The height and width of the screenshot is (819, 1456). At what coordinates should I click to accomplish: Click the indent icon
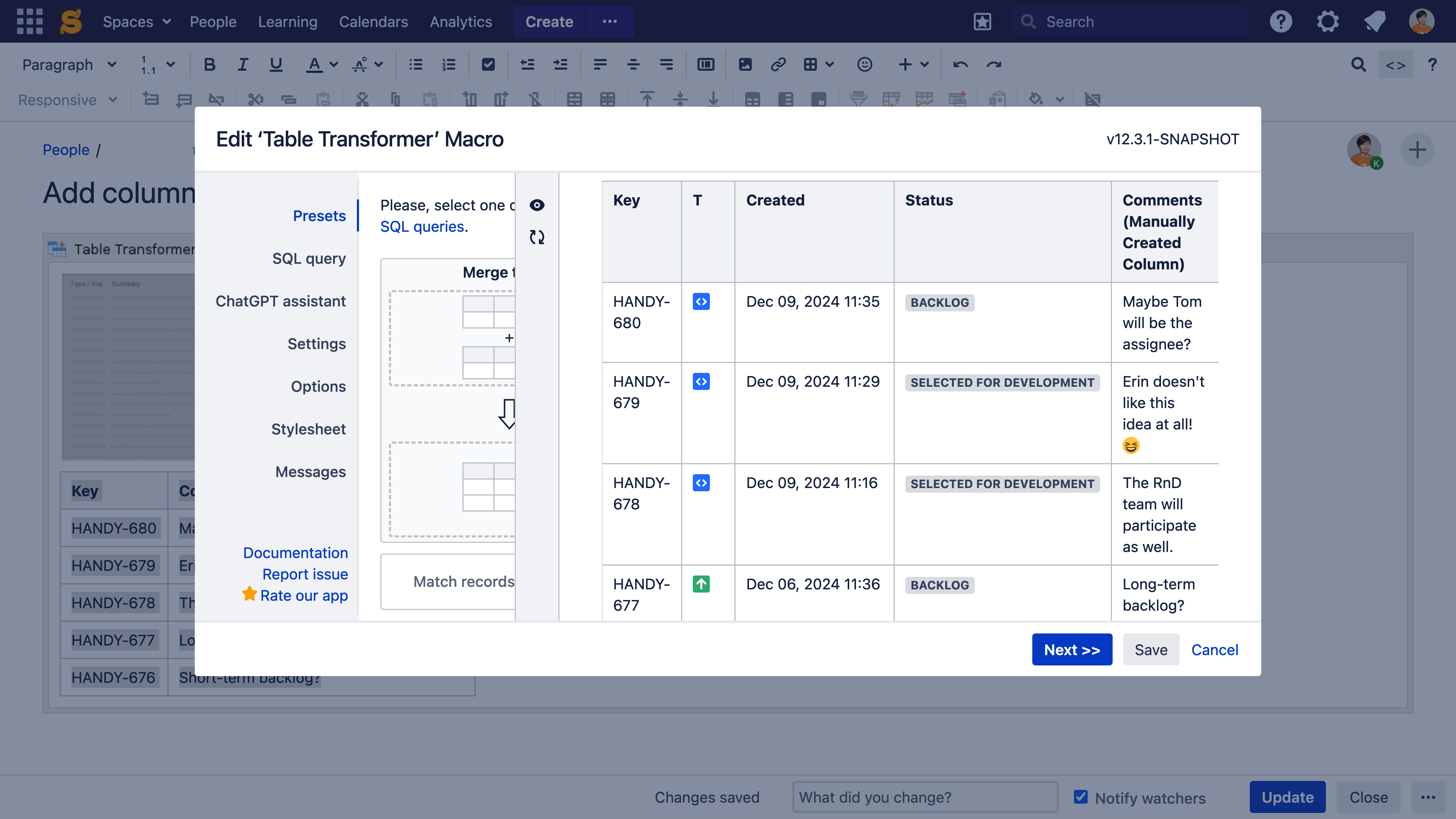coord(561,64)
